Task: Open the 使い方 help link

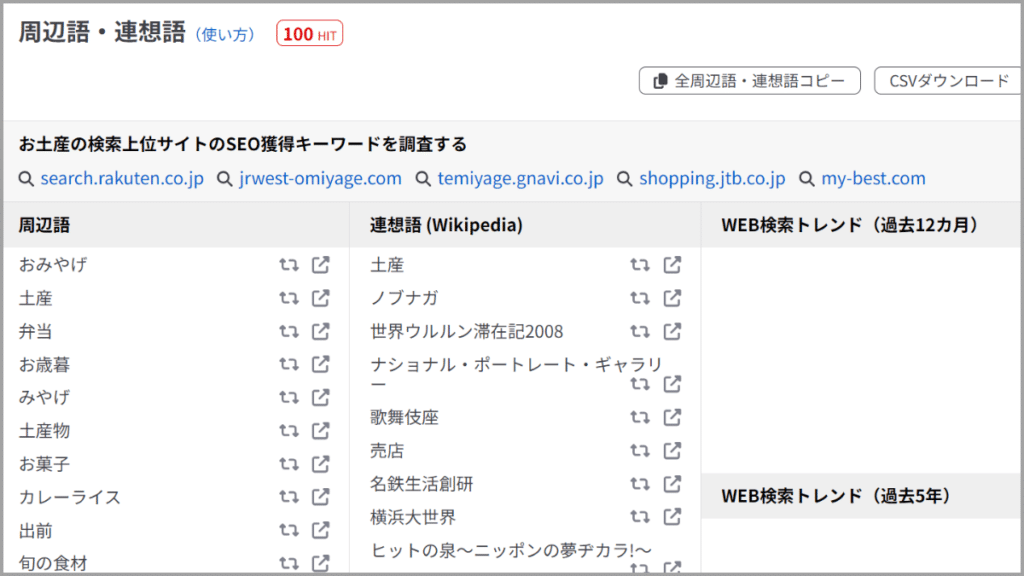Action: click(x=225, y=34)
